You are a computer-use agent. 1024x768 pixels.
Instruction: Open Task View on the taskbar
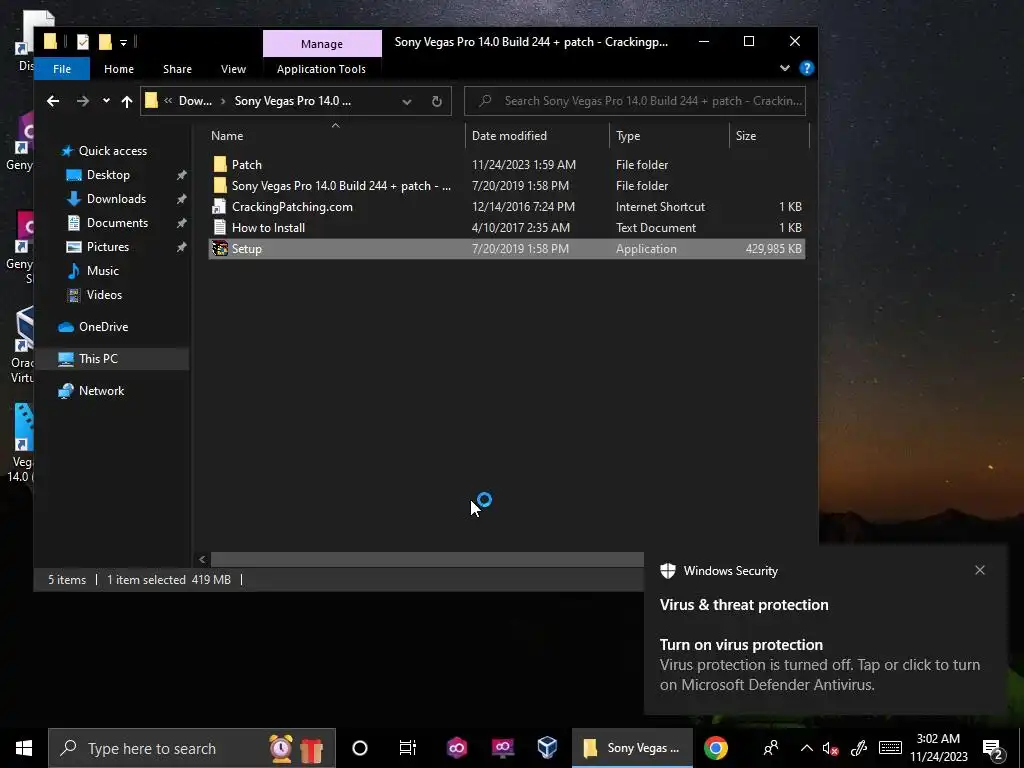click(x=408, y=748)
